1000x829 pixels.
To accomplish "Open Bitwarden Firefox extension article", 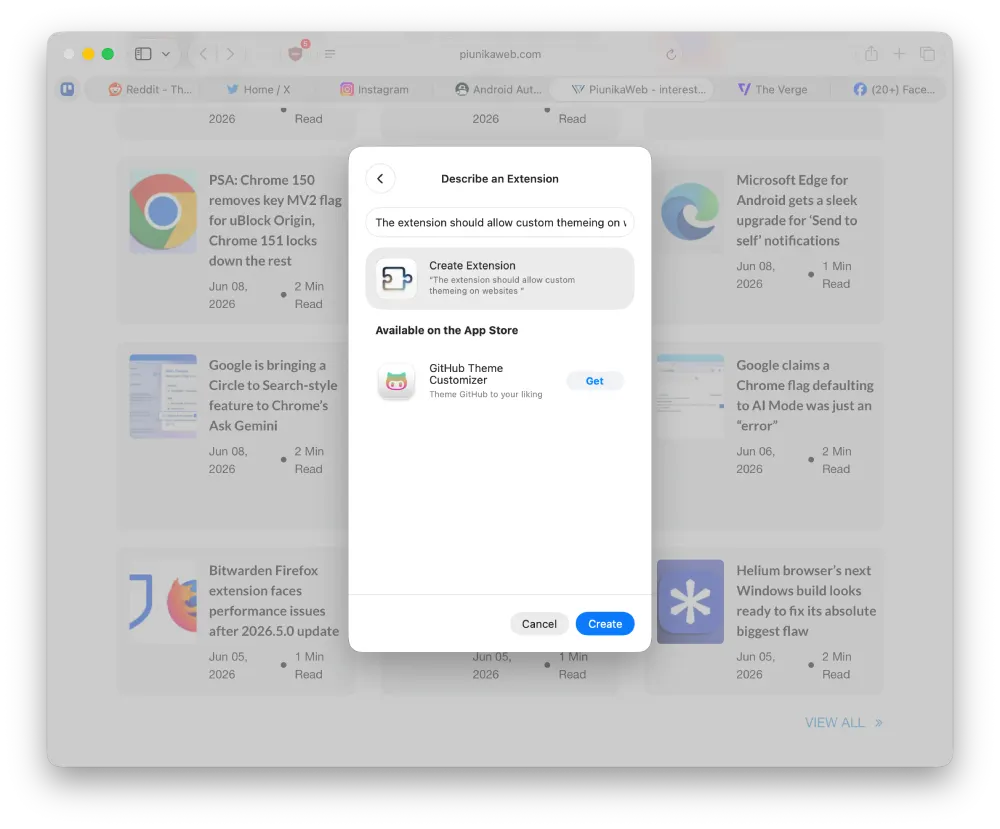I will coord(274,601).
